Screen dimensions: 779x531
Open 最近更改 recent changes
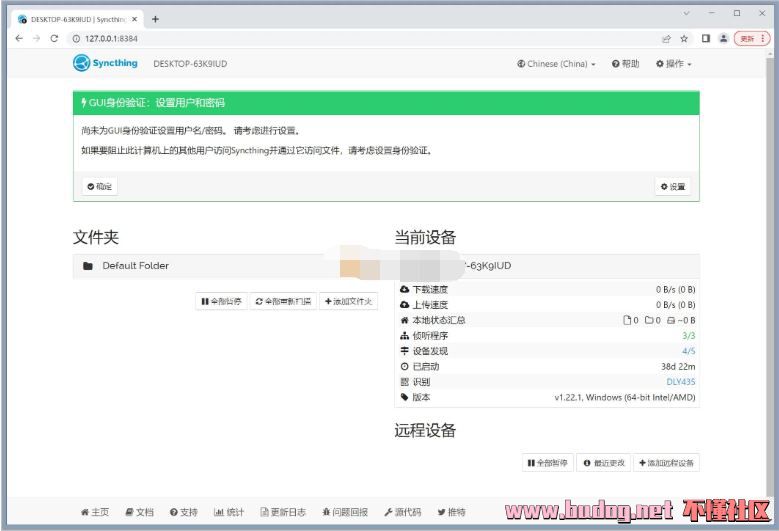pos(604,462)
